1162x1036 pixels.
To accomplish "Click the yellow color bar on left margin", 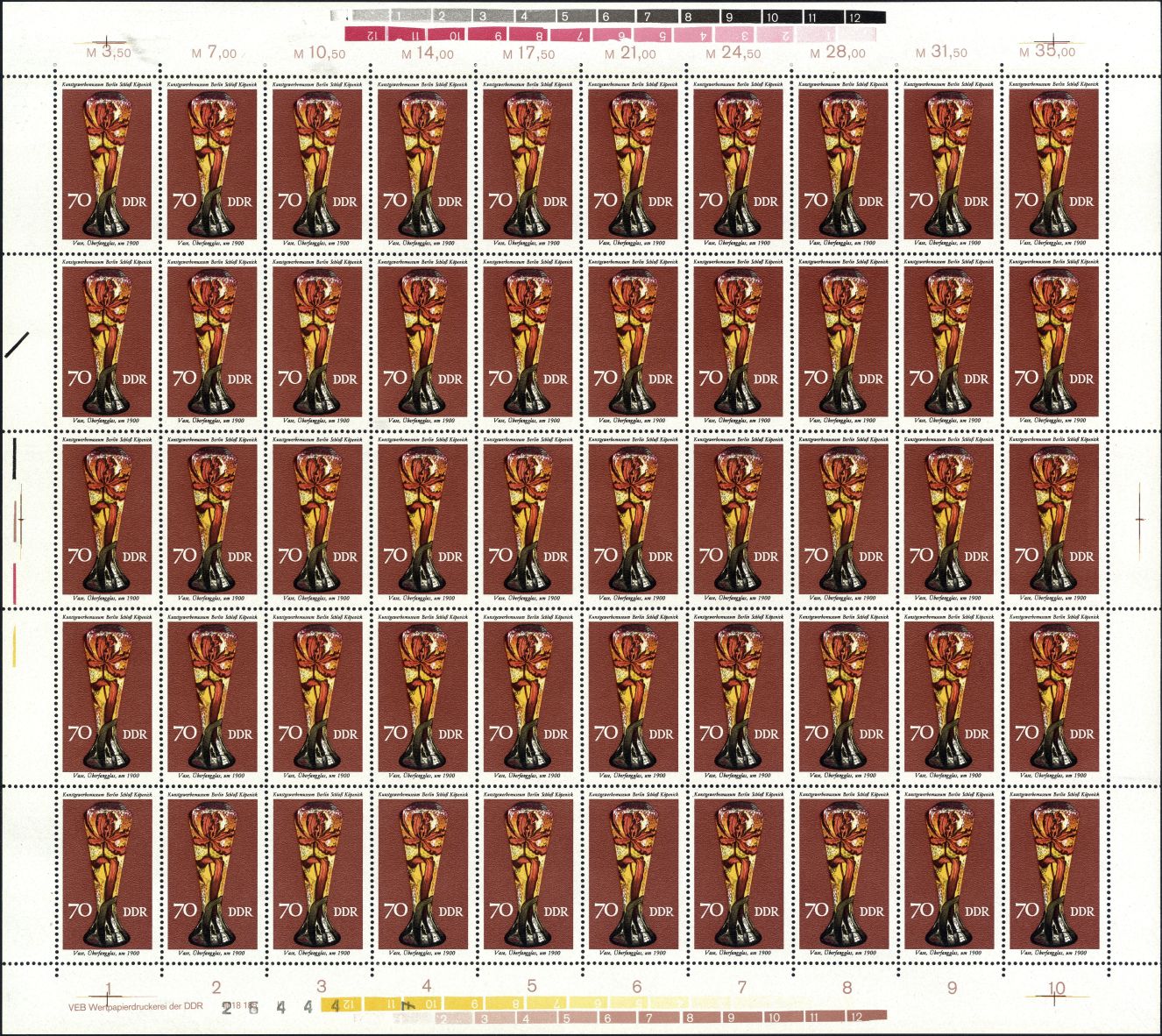I will pos(14,646).
